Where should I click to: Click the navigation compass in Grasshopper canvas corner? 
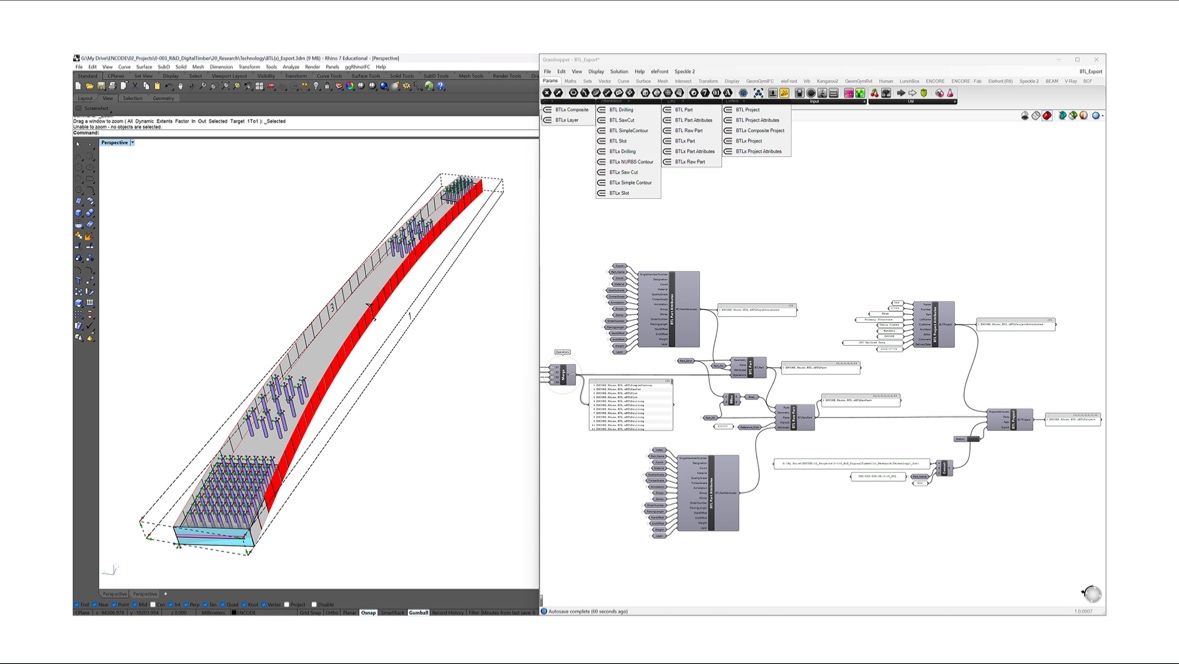[1091, 593]
